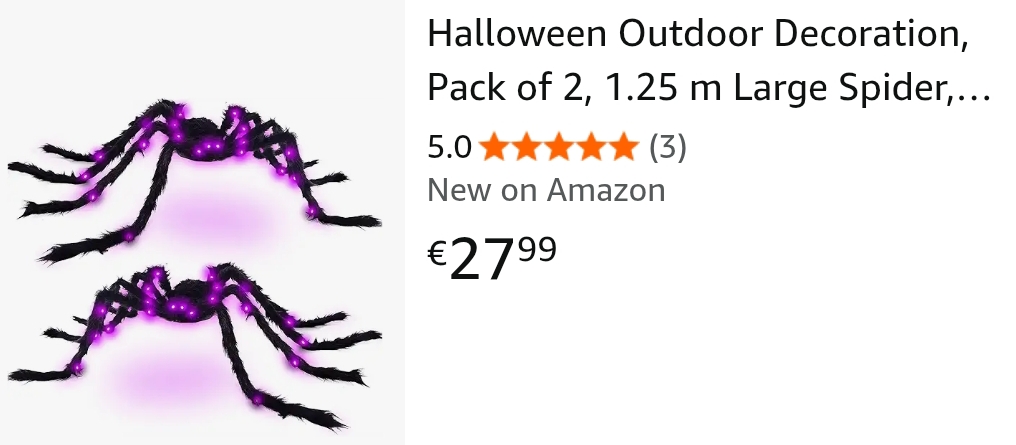Click the third orange rating star
The height and width of the screenshot is (445, 1016).
559,146
